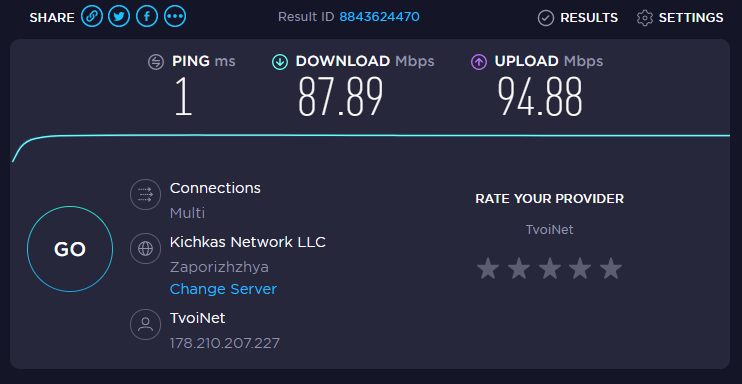Open more share options ellipsis icon
Image resolution: width=742 pixels, height=384 pixels.
pyautogui.click(x=175, y=17)
